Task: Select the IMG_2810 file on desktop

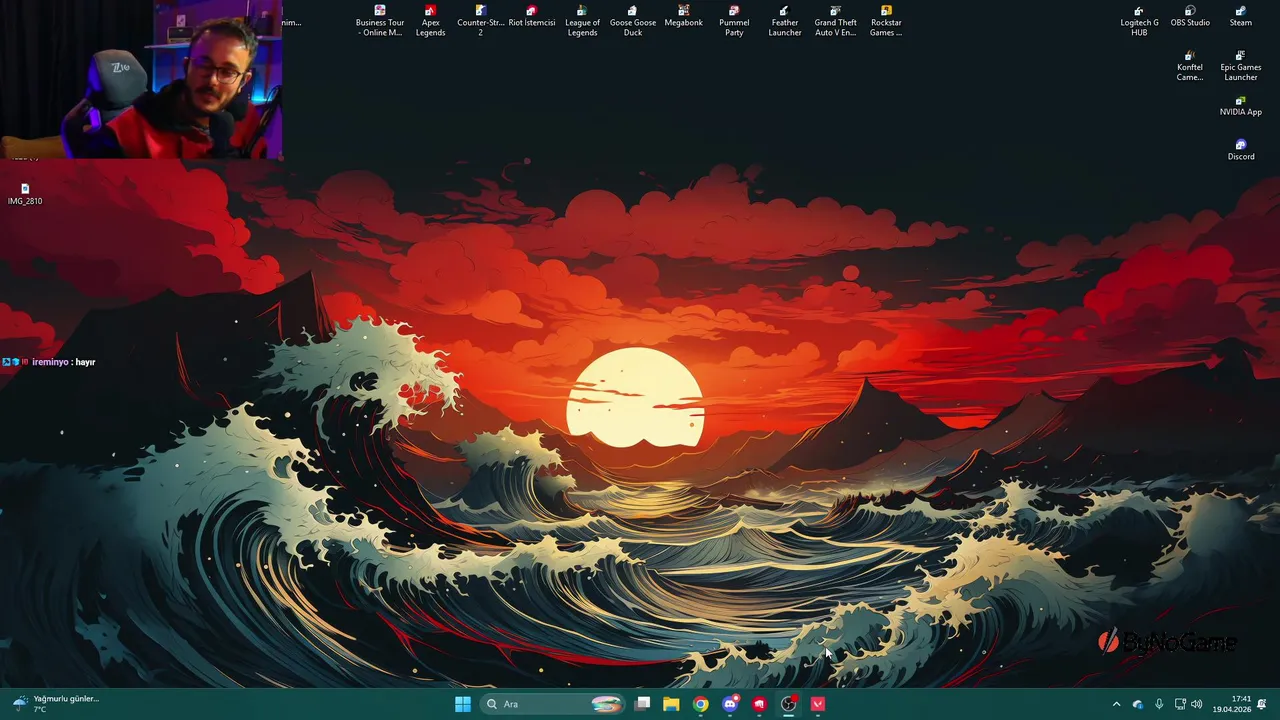Action: 25,194
